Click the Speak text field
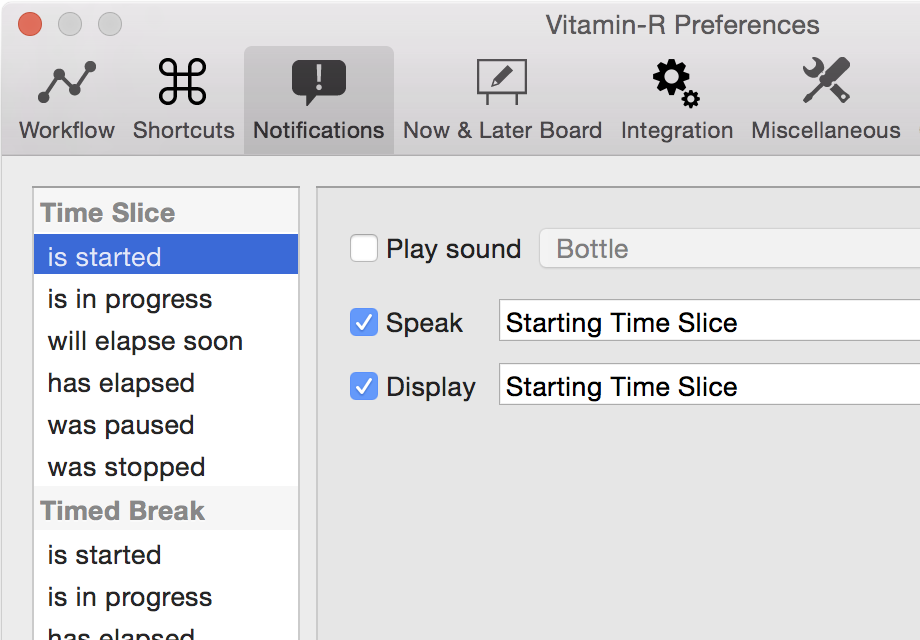 coord(709,320)
